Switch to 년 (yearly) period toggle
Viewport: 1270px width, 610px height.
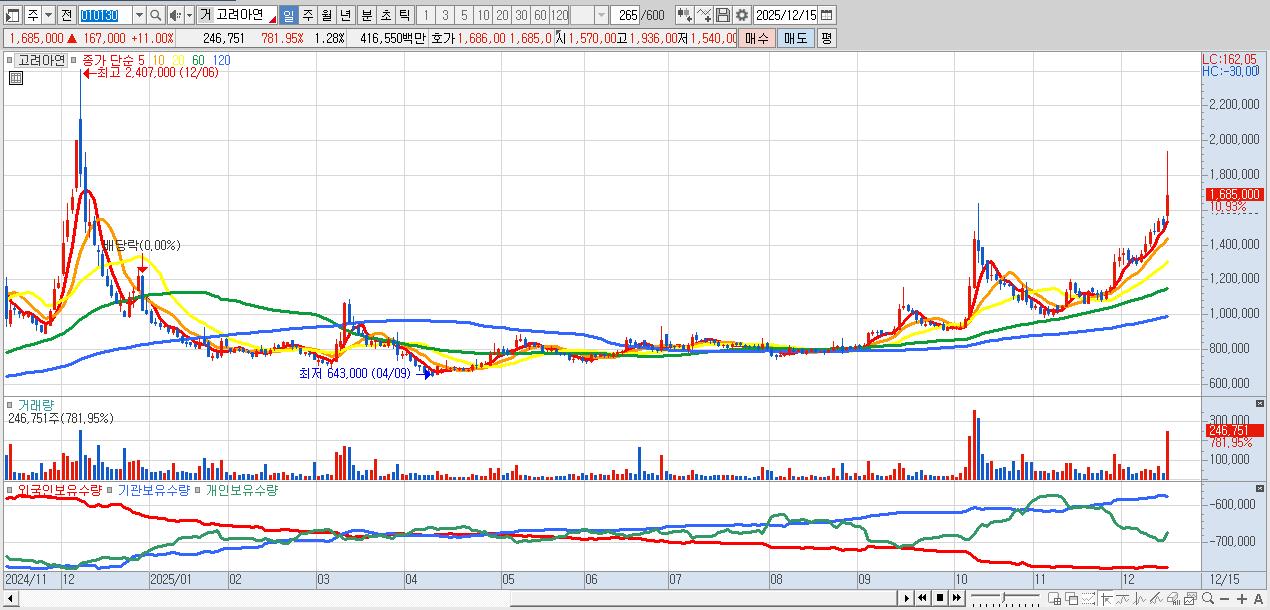click(345, 15)
